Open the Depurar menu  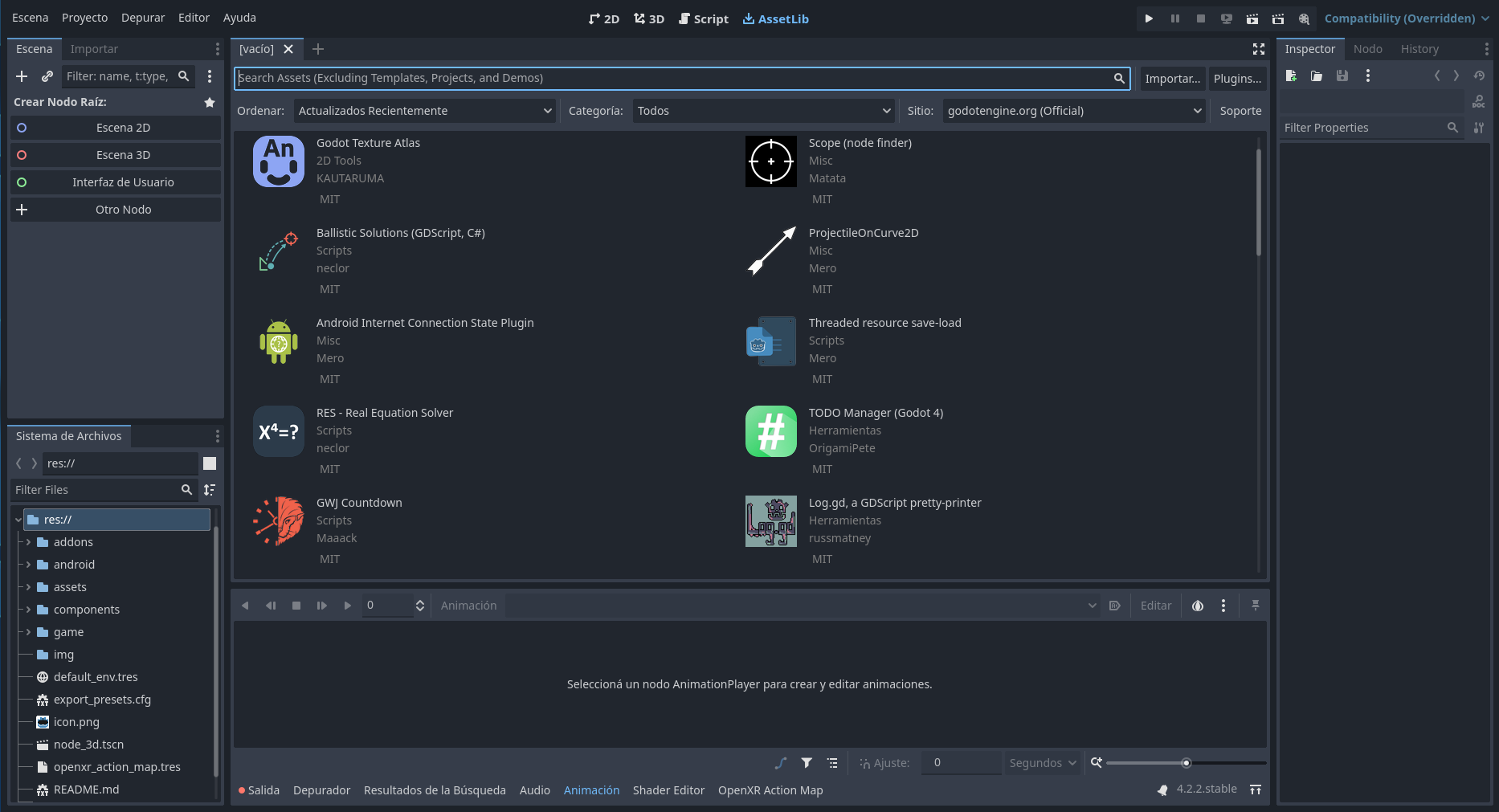[x=143, y=18]
